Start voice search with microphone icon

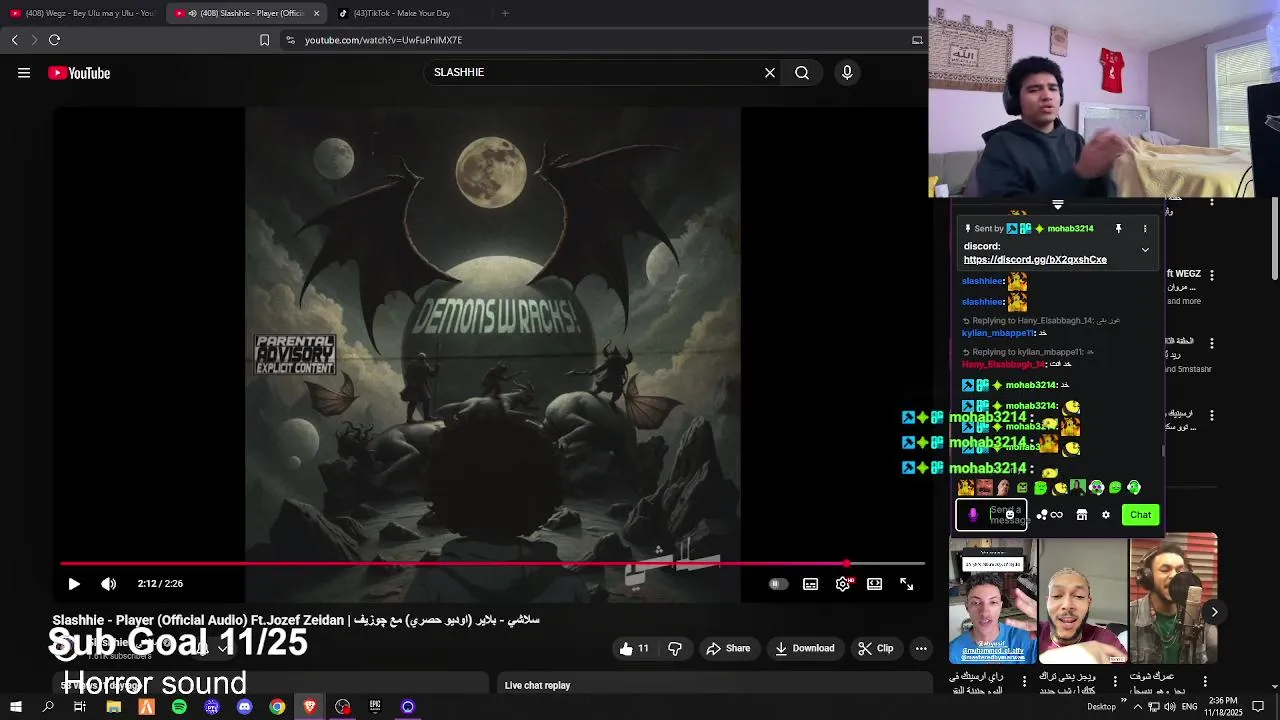tap(847, 73)
